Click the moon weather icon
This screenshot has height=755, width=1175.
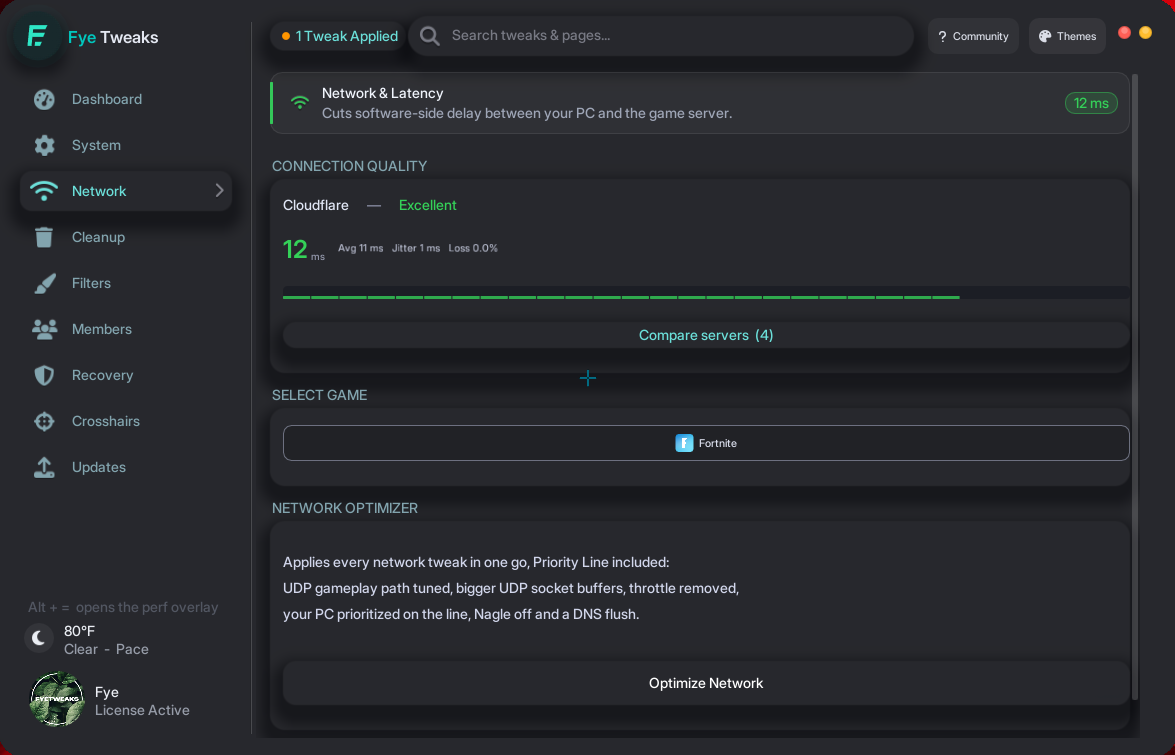[x=39, y=638]
